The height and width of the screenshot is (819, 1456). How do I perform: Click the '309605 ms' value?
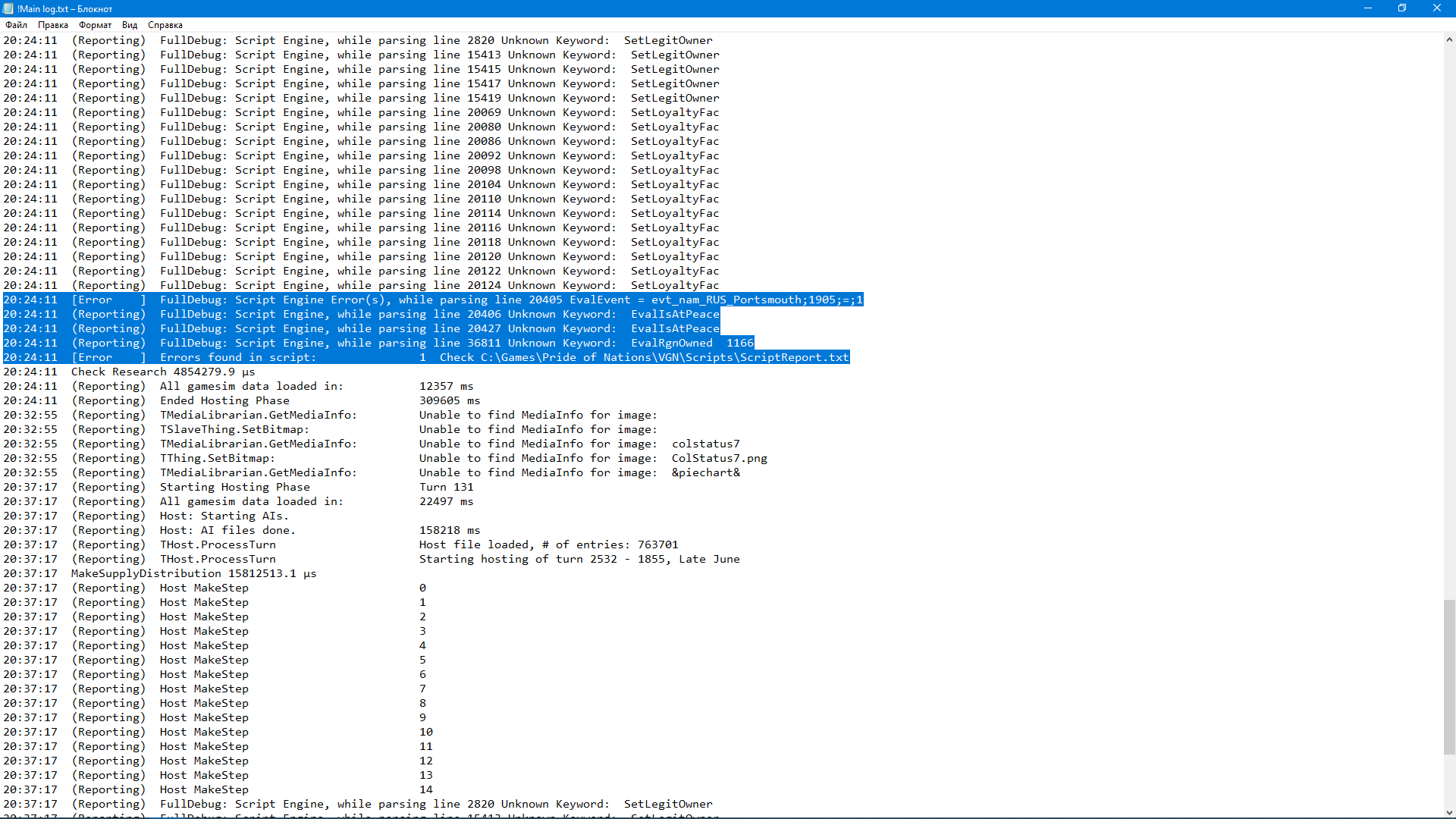(x=450, y=400)
